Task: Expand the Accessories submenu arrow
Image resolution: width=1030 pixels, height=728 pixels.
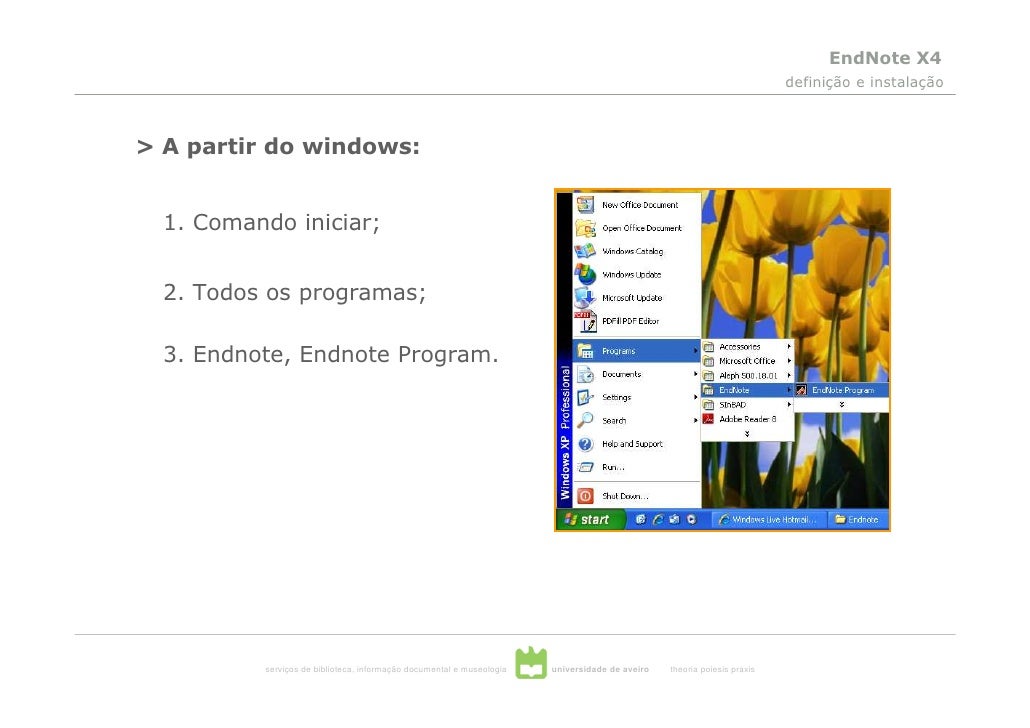Action: [789, 346]
